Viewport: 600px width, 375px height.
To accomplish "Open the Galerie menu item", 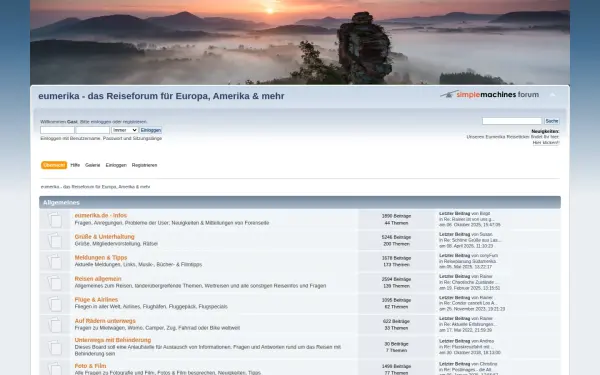I will pos(93,165).
